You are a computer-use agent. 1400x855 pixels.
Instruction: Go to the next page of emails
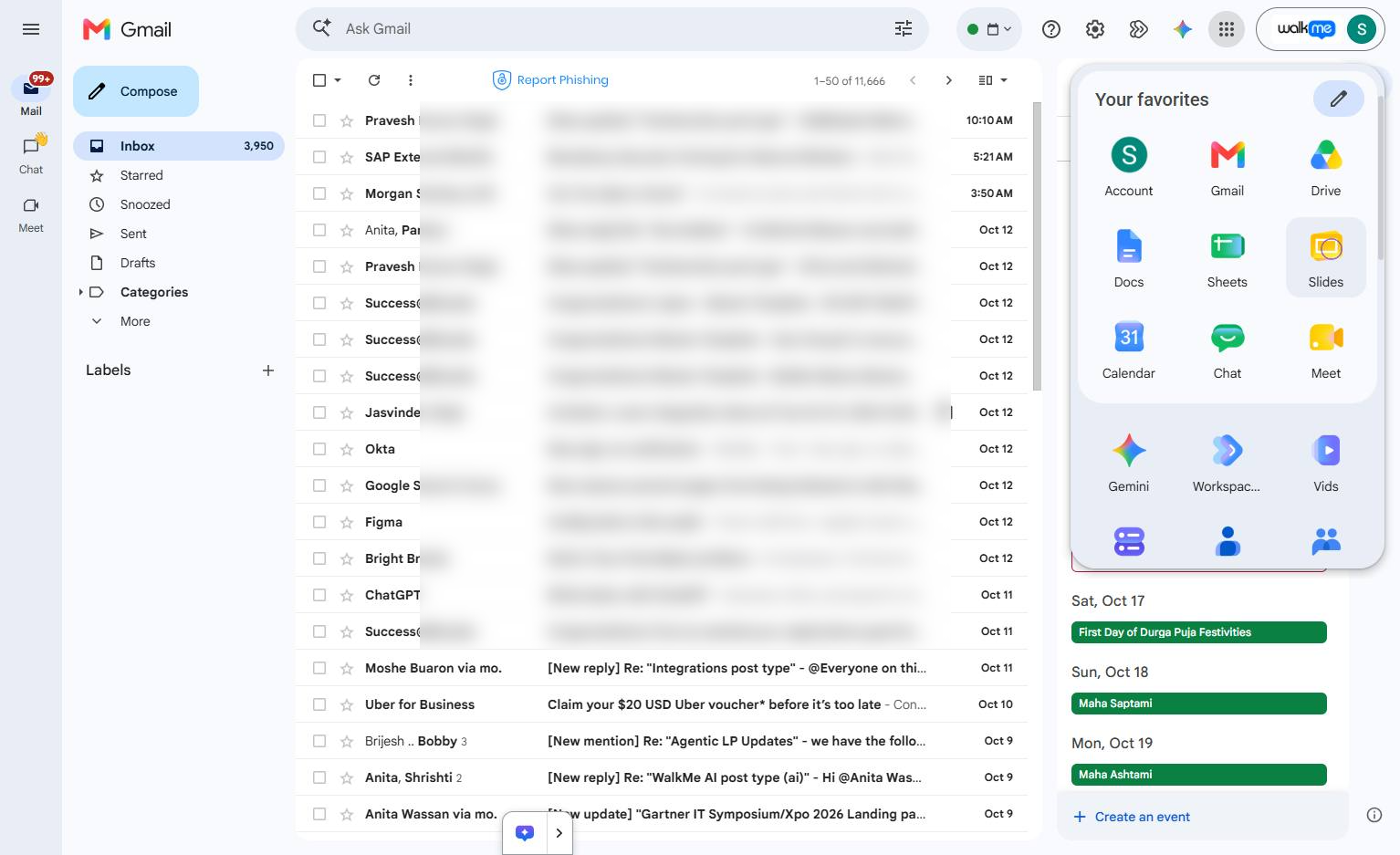point(948,80)
